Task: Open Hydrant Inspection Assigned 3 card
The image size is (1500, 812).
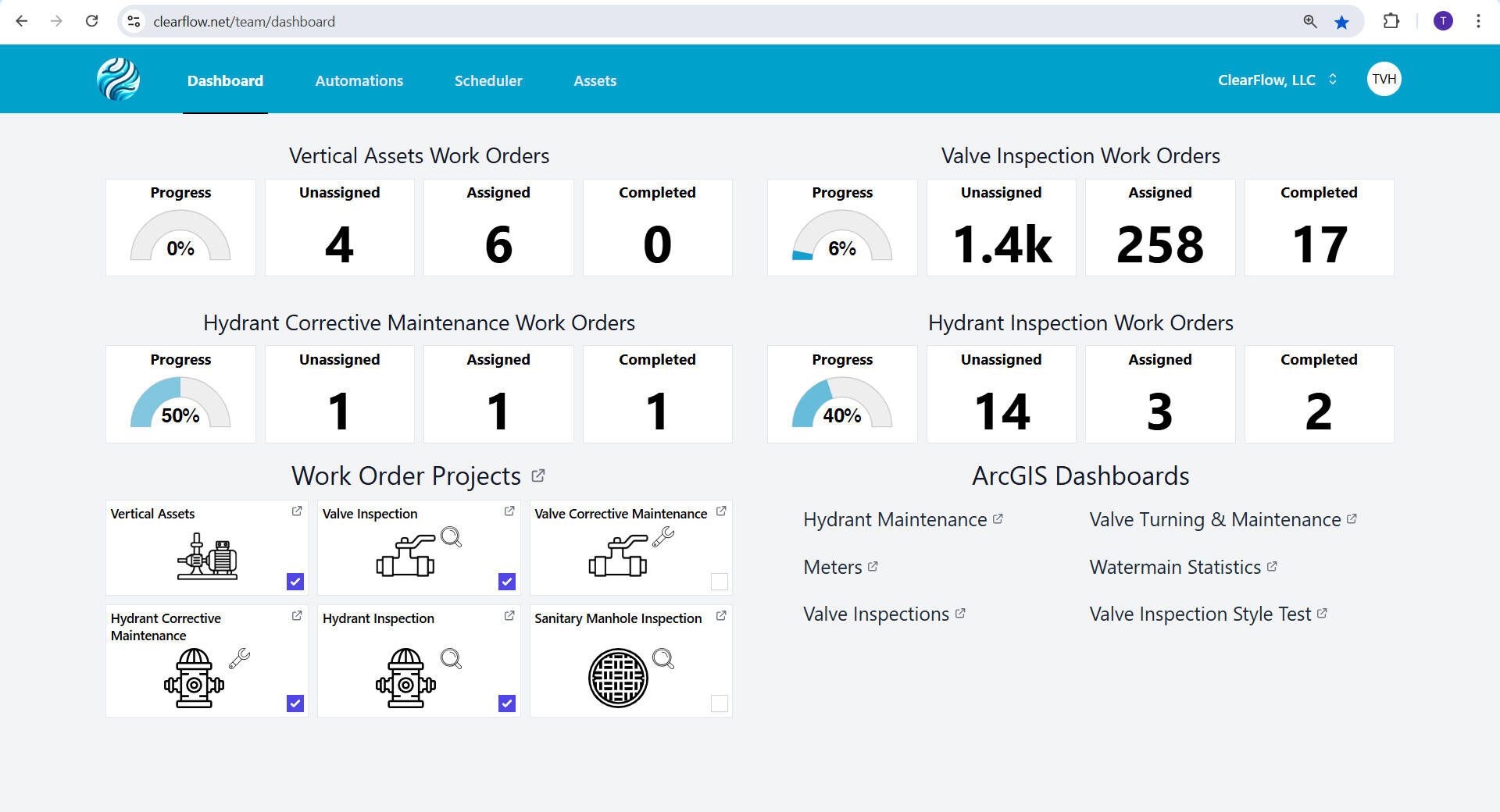Action: tap(1160, 394)
